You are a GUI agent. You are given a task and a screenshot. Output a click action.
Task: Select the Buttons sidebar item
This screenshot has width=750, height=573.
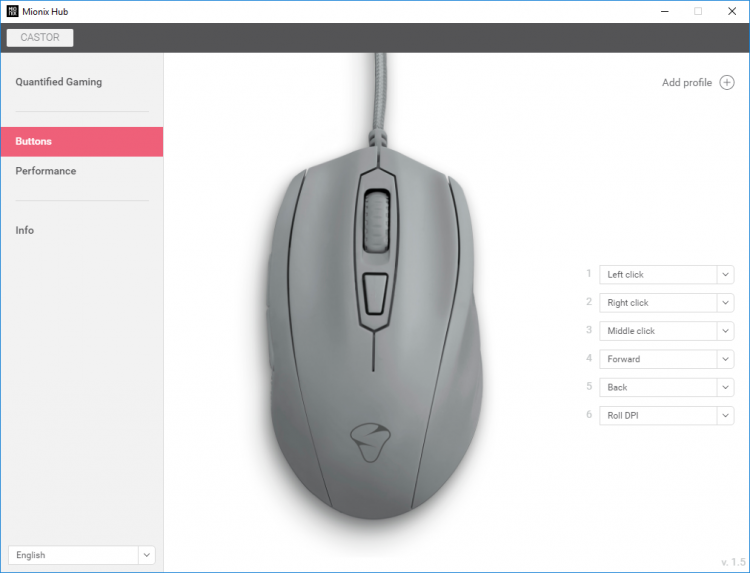(x=82, y=142)
